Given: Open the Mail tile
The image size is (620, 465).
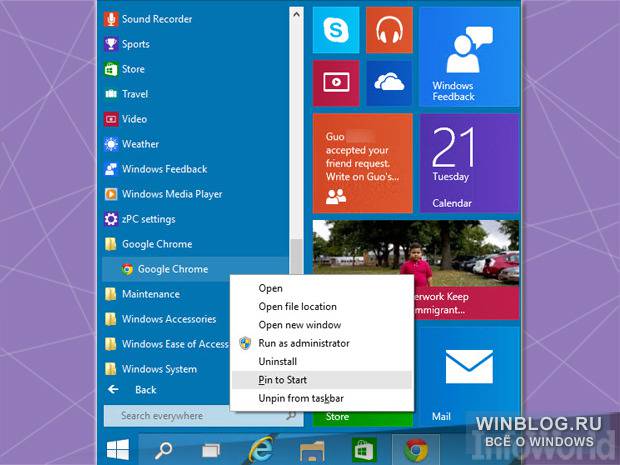Looking at the screenshot, I should tap(469, 376).
